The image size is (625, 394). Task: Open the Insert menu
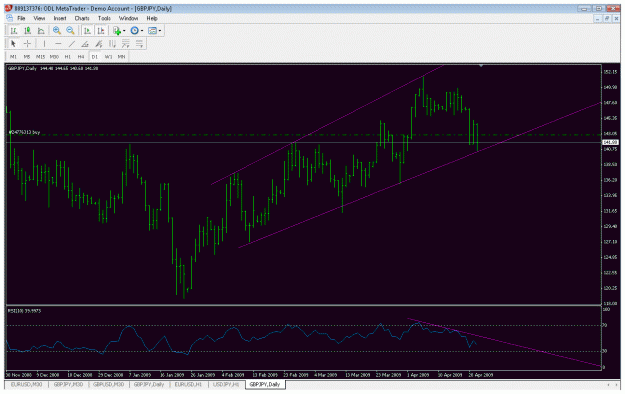[x=60, y=18]
